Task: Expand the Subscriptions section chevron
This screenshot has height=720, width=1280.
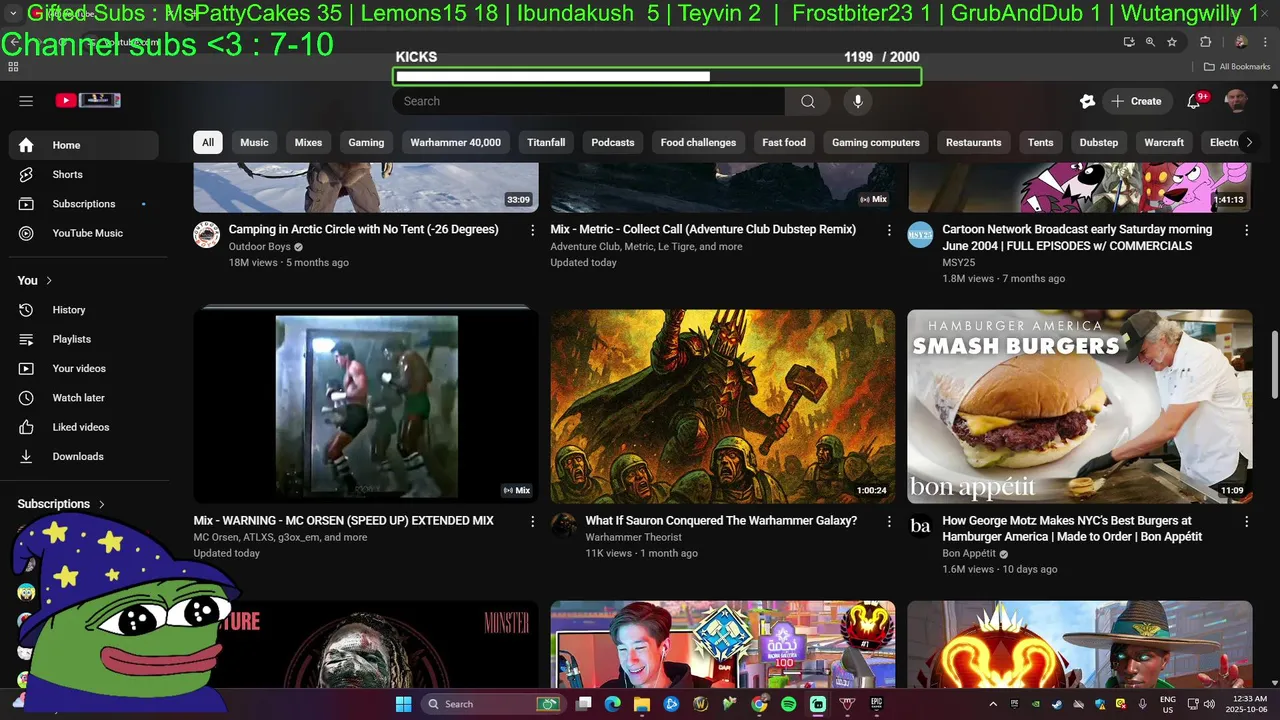Action: (102, 504)
